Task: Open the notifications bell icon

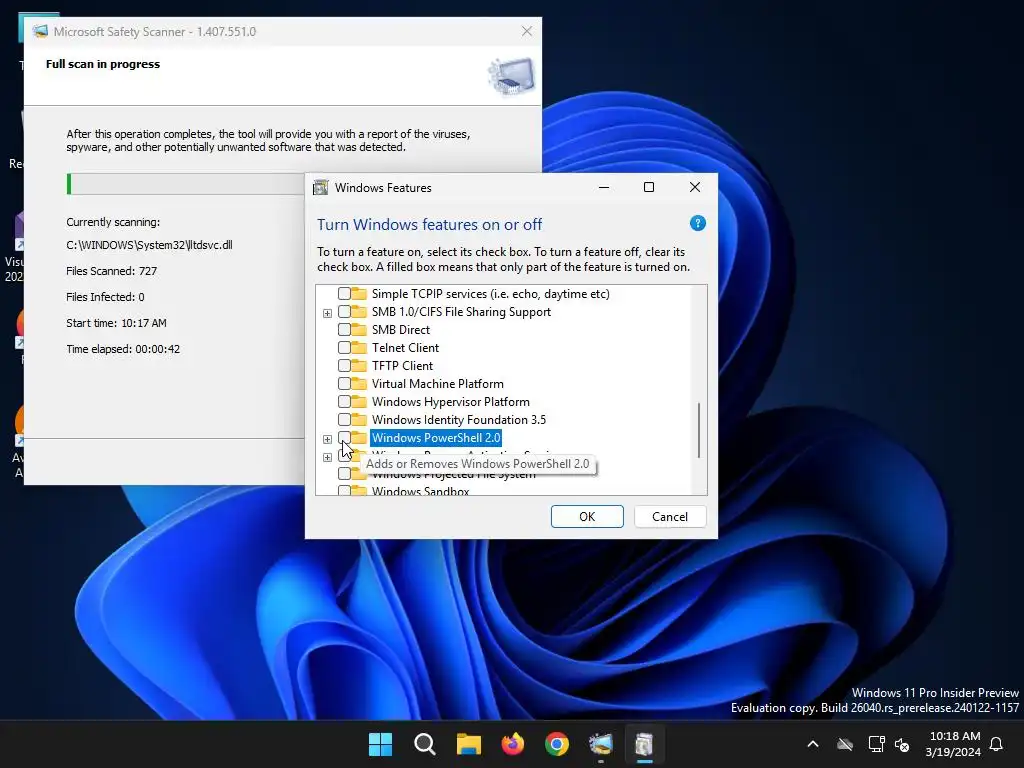Action: click(997, 744)
